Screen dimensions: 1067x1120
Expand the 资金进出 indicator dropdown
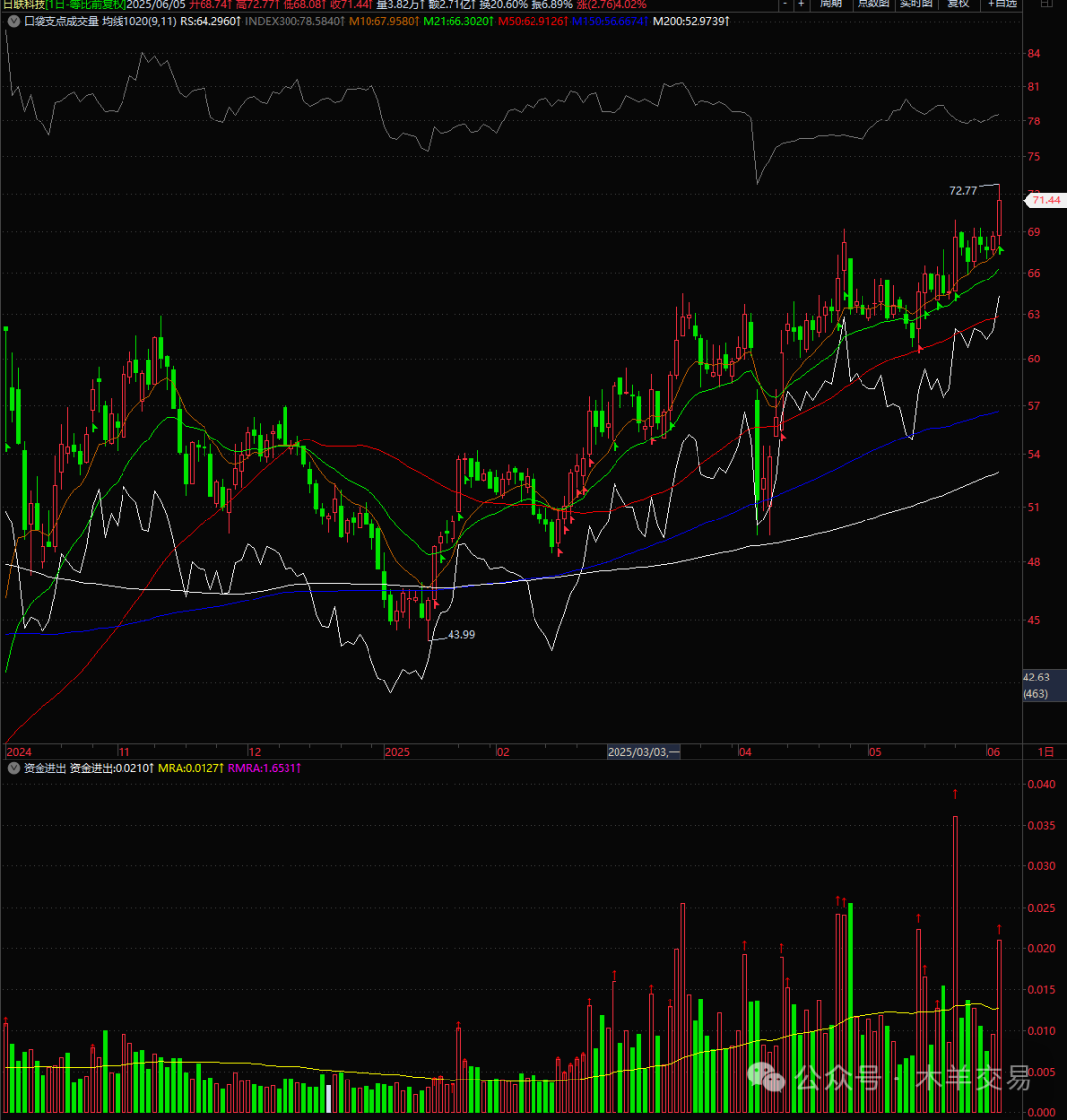click(x=14, y=768)
